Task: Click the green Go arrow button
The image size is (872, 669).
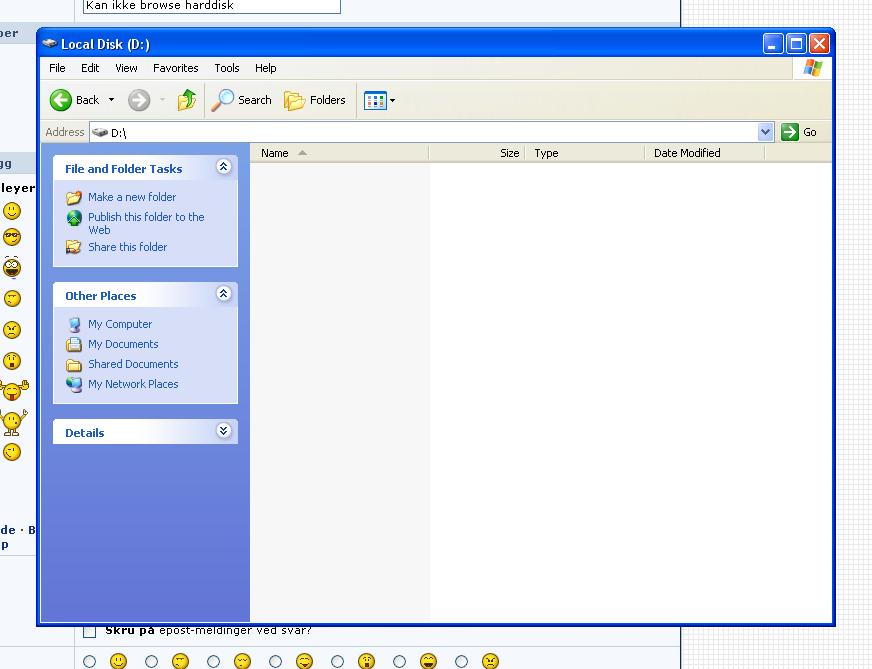Action: 790,132
